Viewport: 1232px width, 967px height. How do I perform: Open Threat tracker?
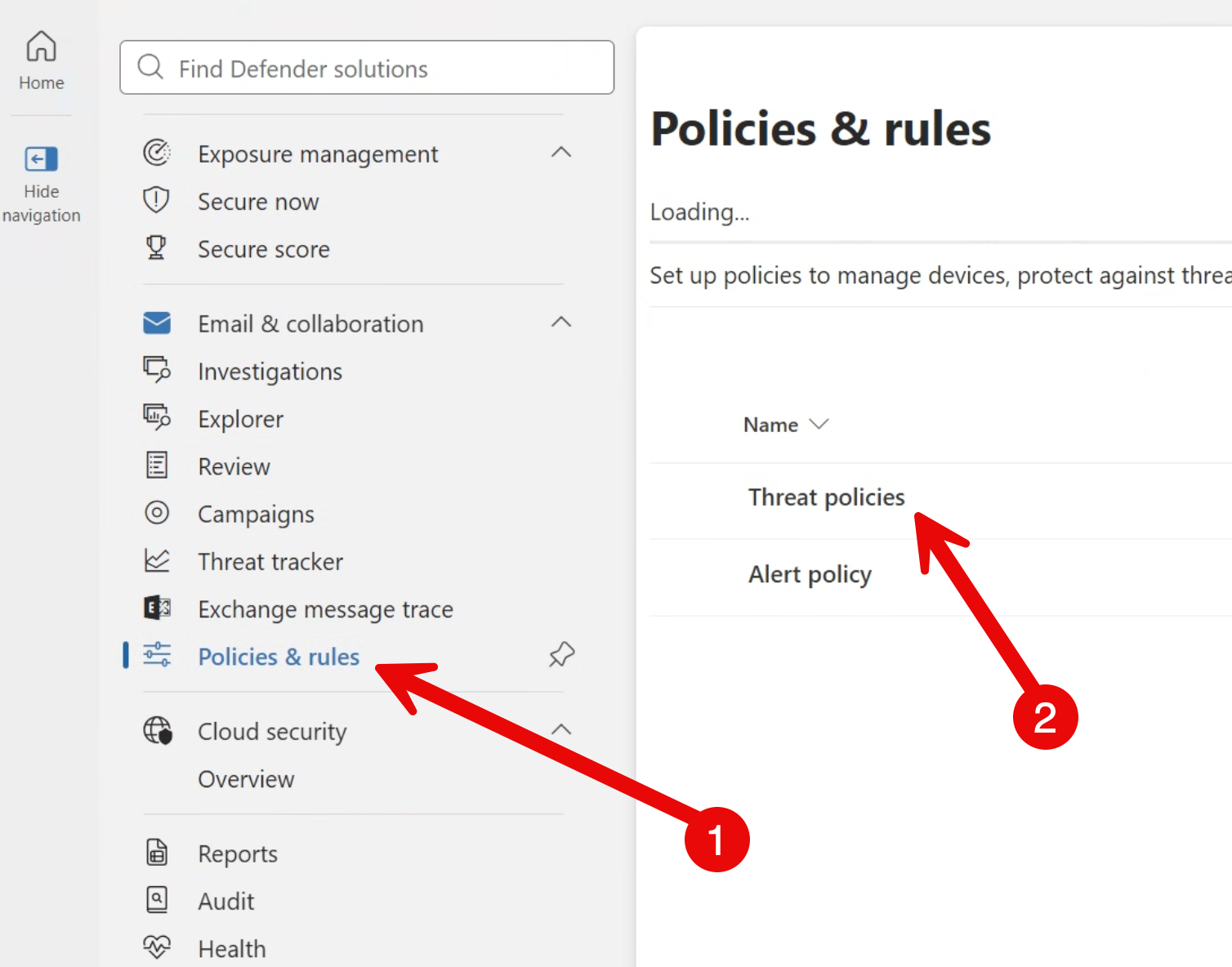(270, 562)
